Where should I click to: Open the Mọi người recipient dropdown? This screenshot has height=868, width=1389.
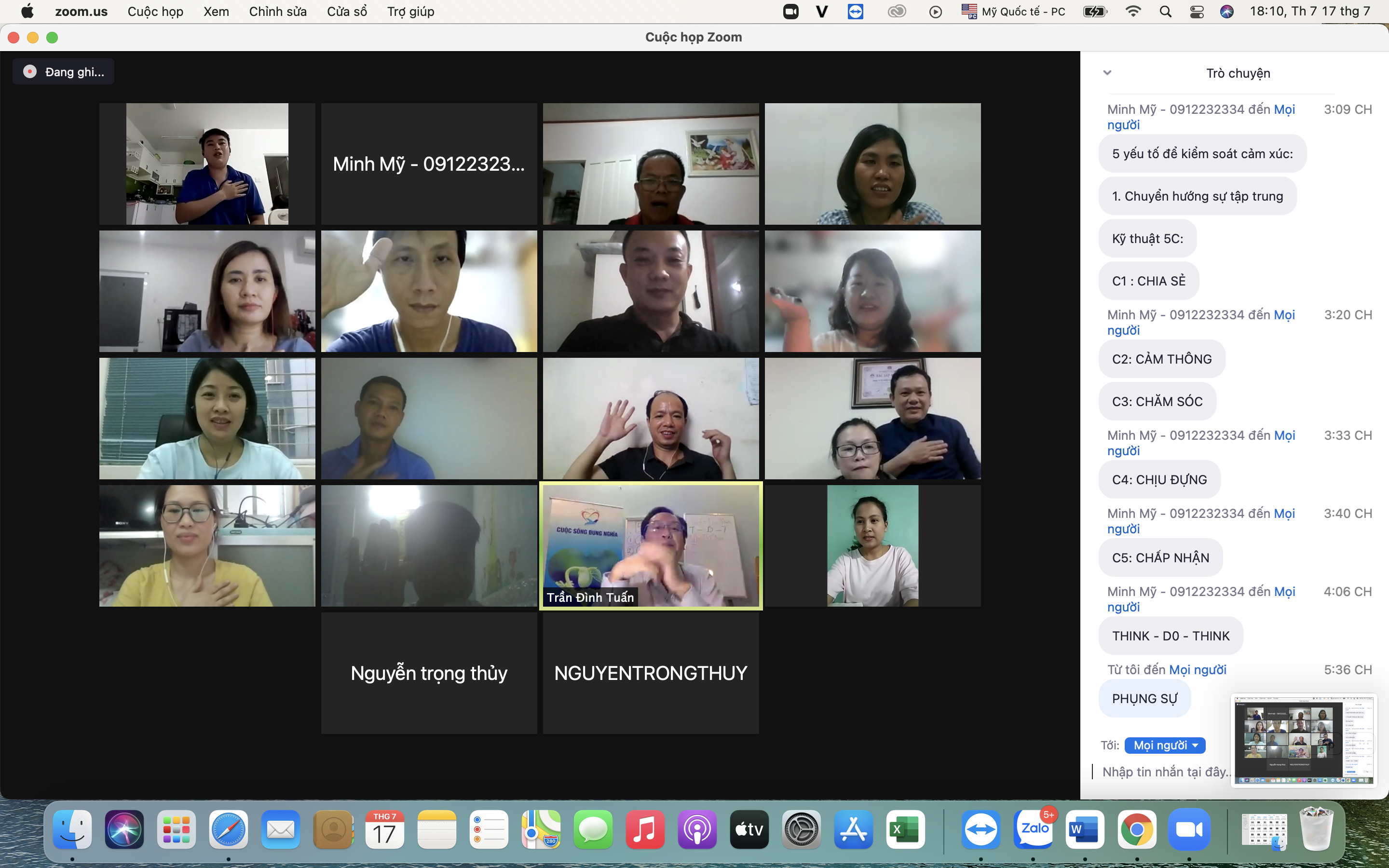tap(1165, 745)
